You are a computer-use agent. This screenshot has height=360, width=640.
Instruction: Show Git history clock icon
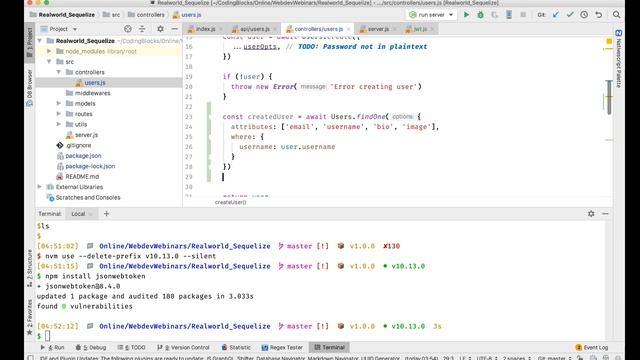584,15
